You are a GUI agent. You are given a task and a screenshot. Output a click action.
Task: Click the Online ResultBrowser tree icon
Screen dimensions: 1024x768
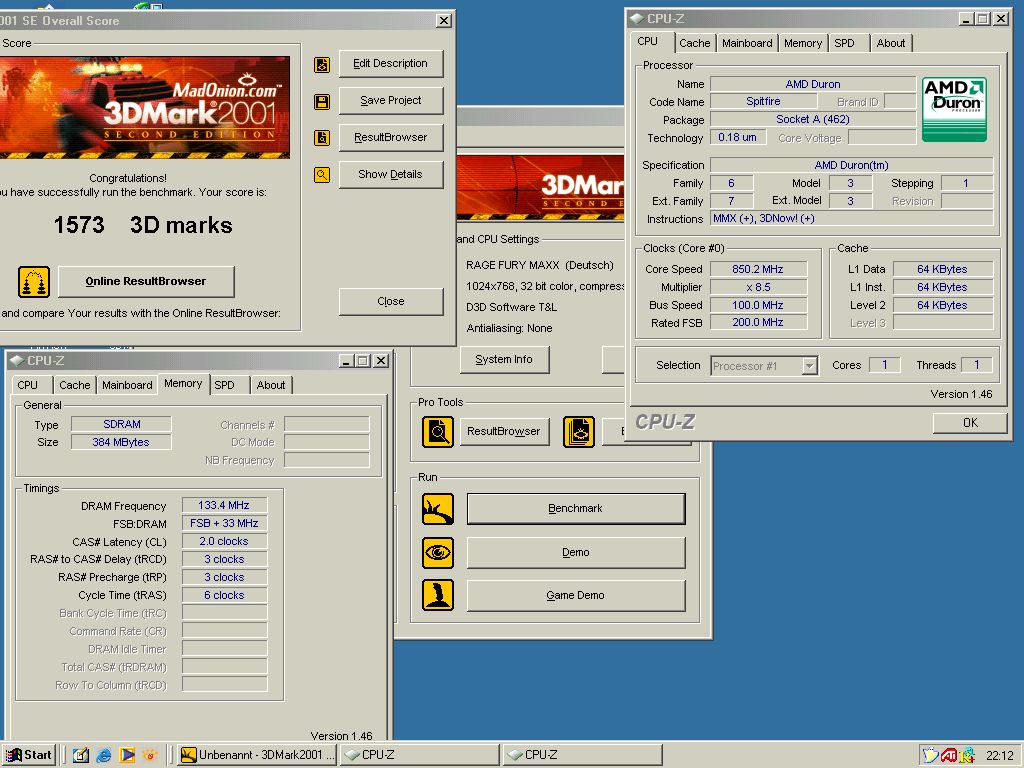pyautogui.click(x=34, y=281)
